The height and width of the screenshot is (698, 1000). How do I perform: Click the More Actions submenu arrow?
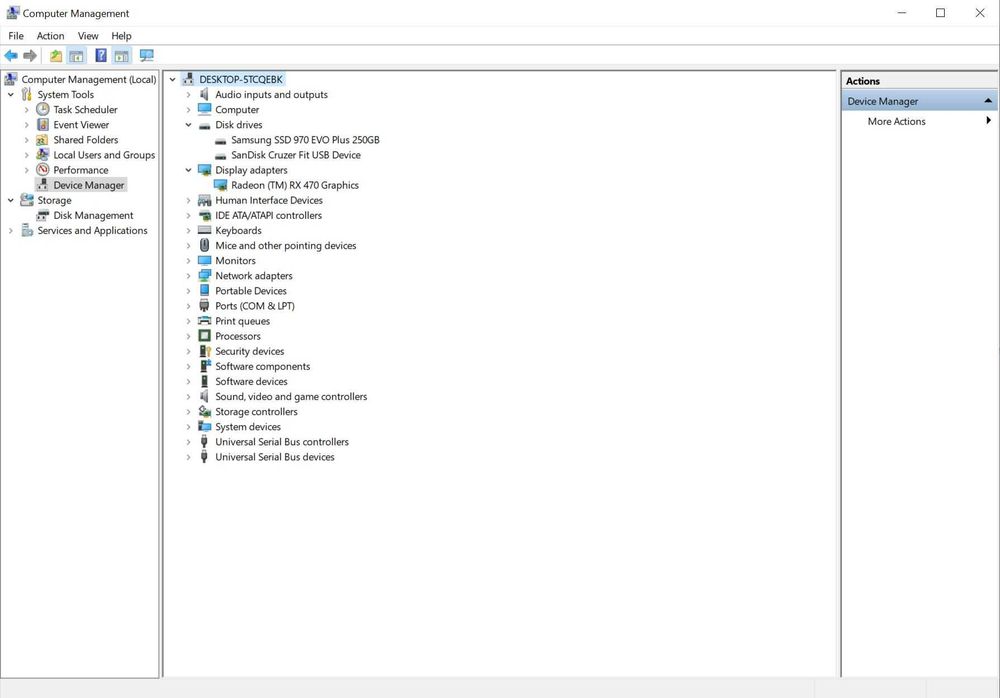[988, 121]
